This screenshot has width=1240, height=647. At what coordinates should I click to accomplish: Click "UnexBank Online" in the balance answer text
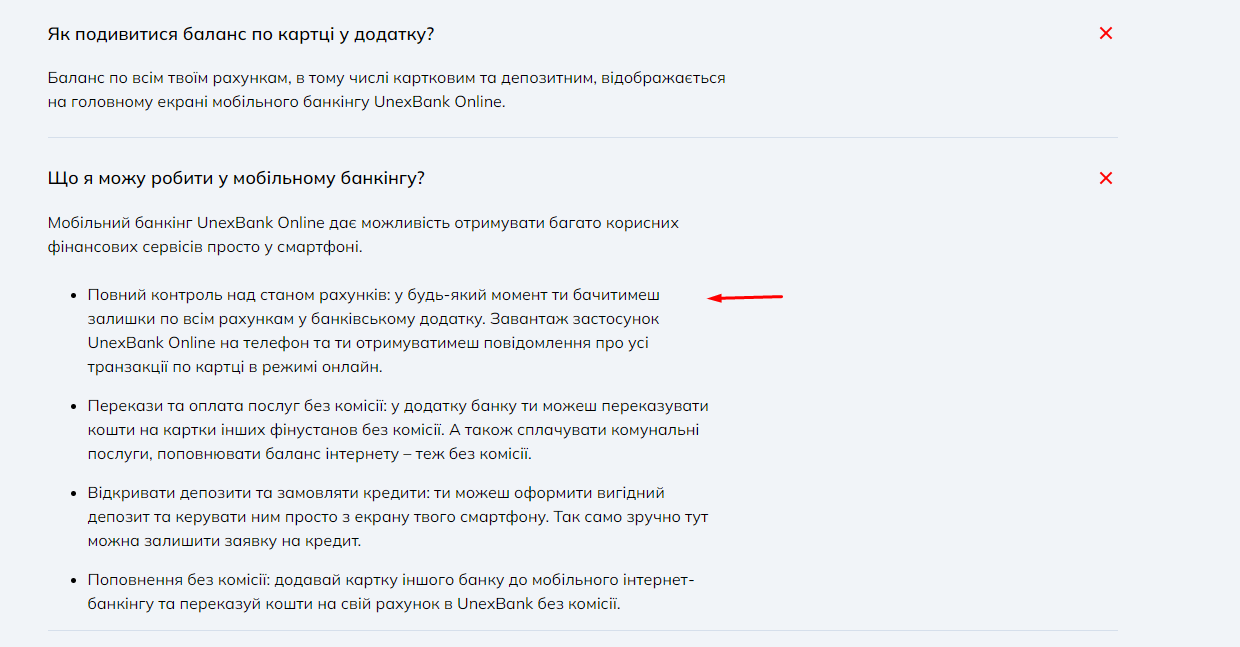[440, 102]
